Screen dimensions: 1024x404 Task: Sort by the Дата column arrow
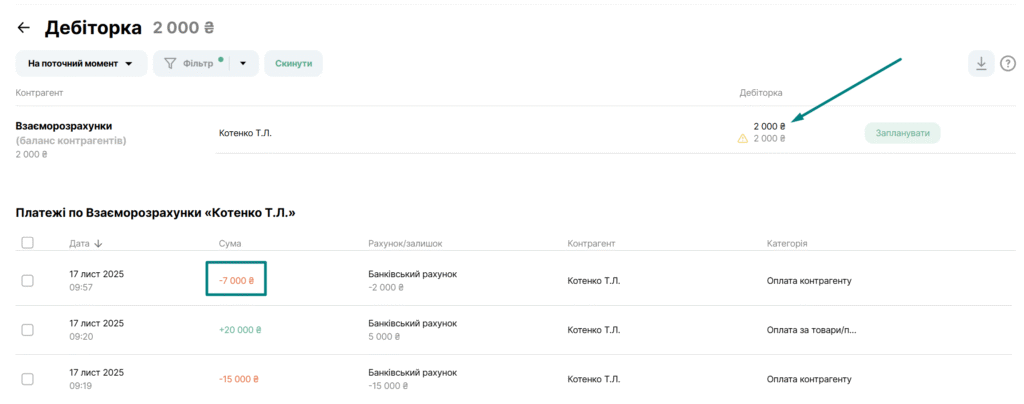click(x=98, y=243)
